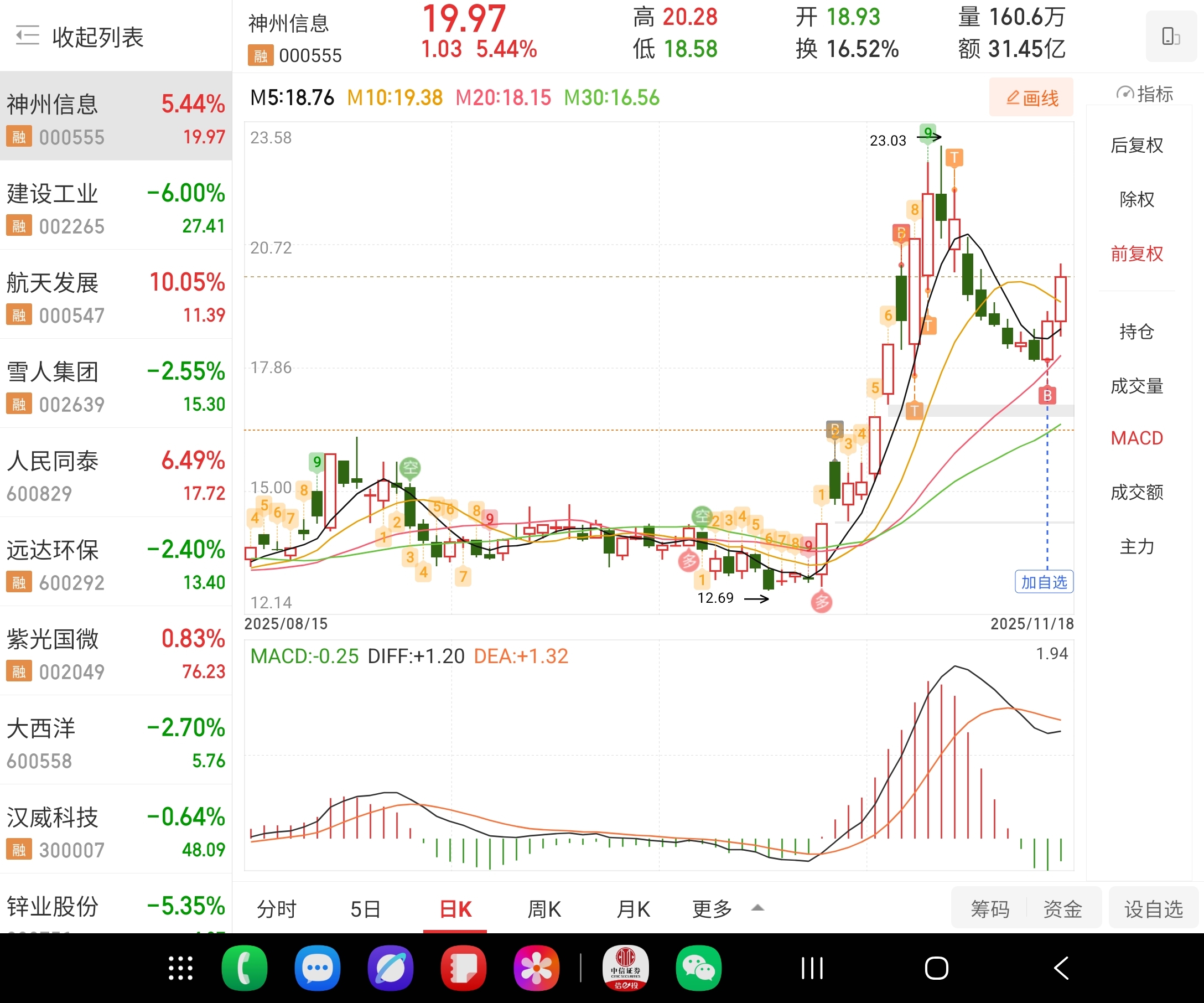Open the WeChat app in dock
The width and height of the screenshot is (1204, 1003).
pos(698,968)
